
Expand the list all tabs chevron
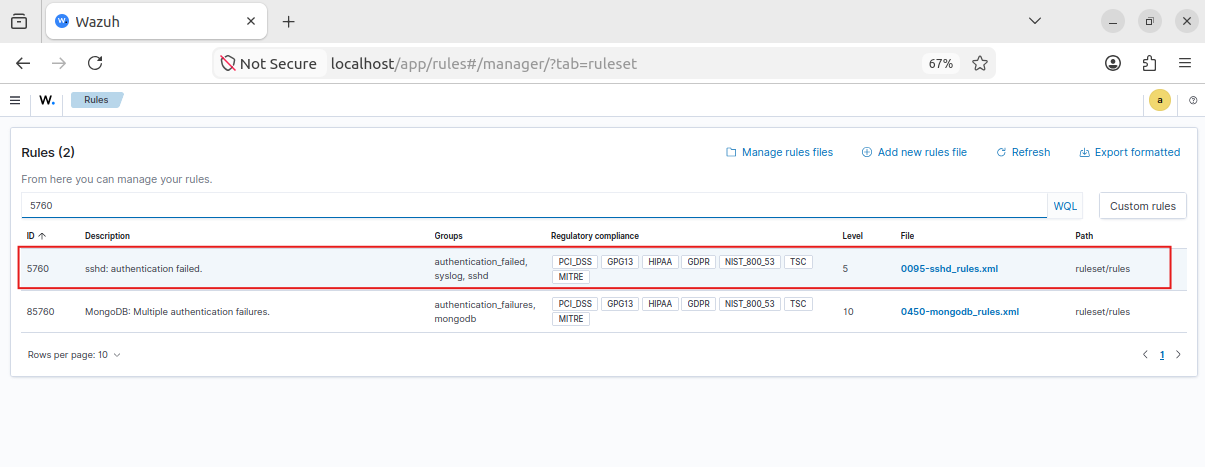[1035, 21]
